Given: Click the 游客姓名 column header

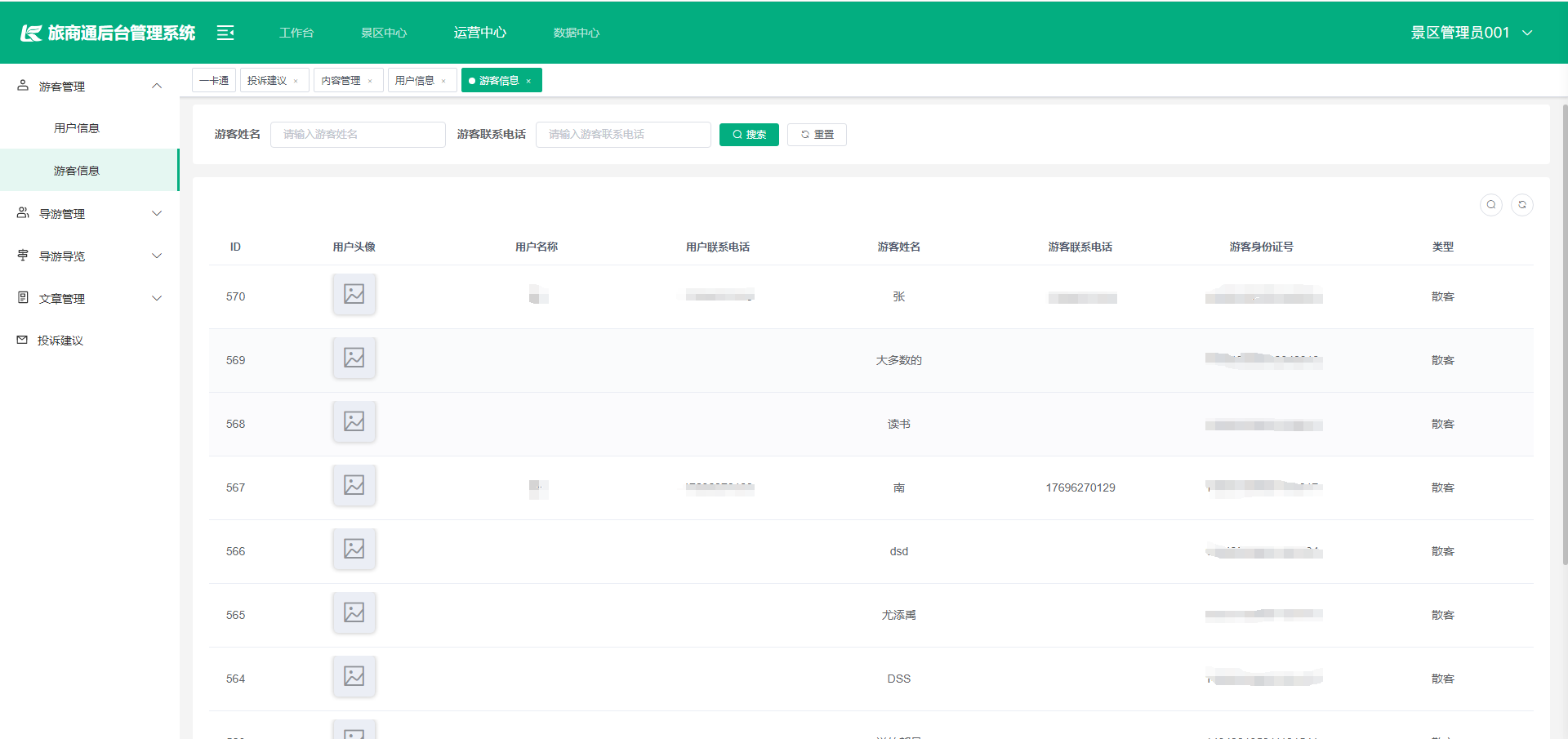Looking at the screenshot, I should [x=899, y=247].
